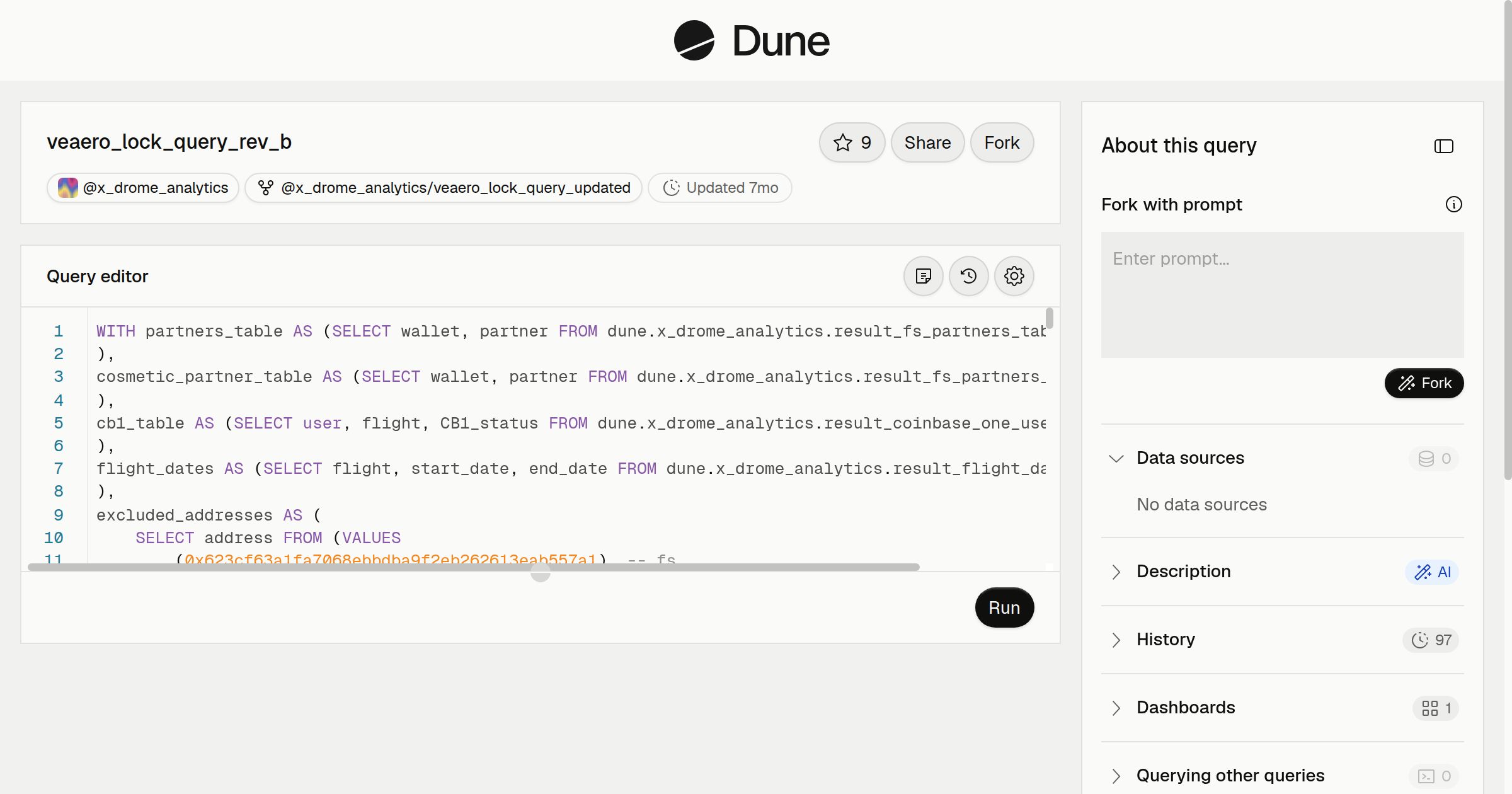Viewport: 1512px width, 794px height.
Task: Click the editor horizontal scrollbar
Action: [474, 567]
